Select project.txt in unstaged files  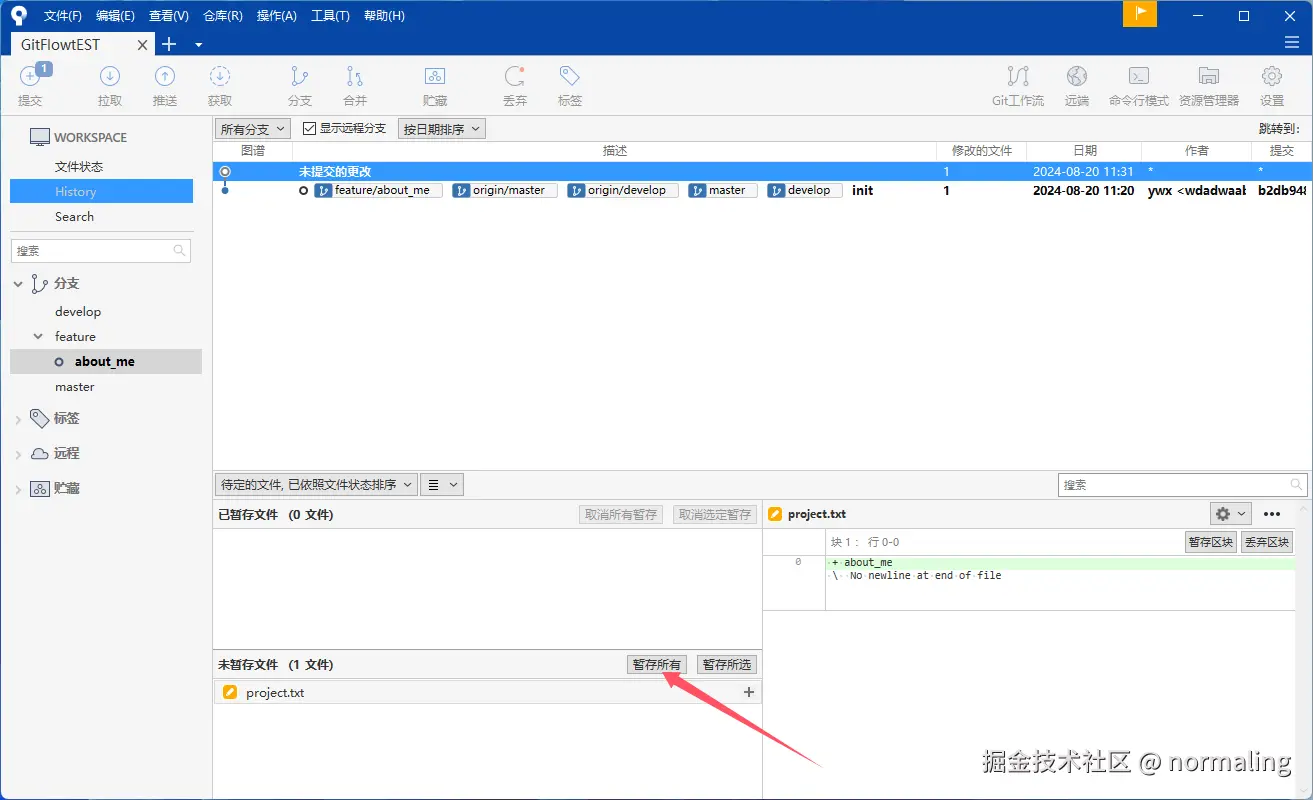[x=487, y=692]
